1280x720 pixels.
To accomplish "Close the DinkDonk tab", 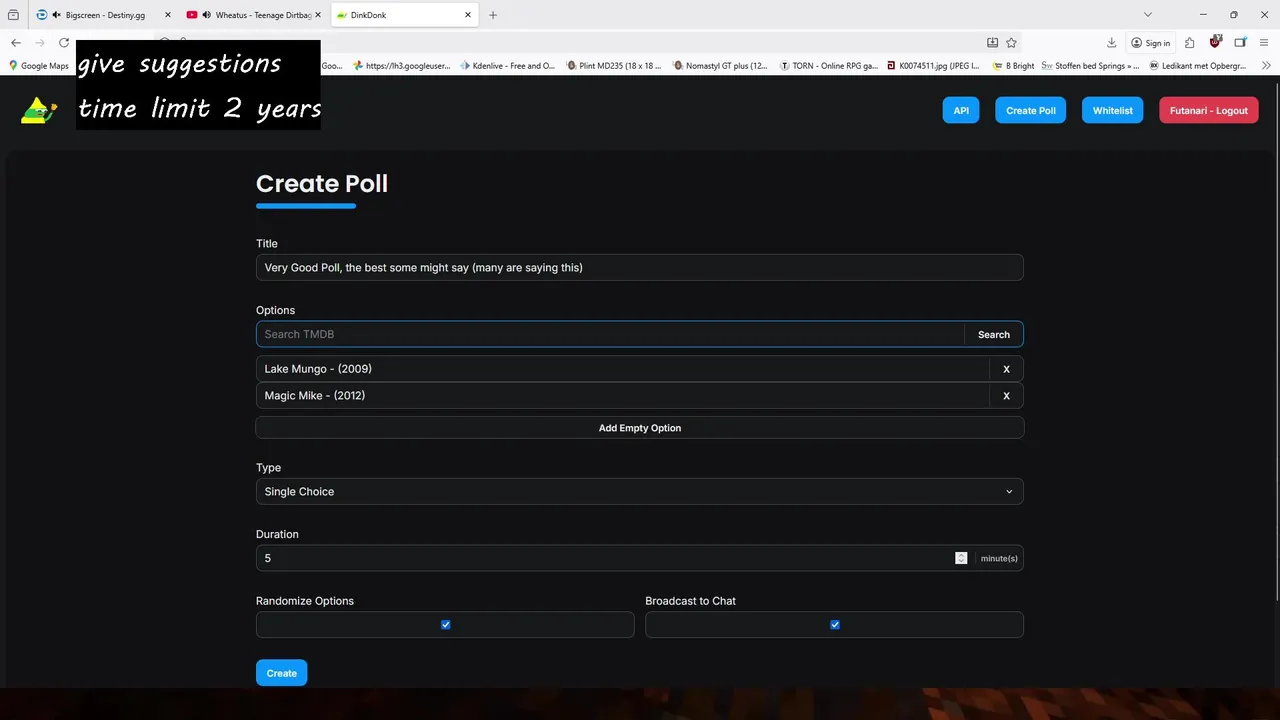I will click(467, 15).
